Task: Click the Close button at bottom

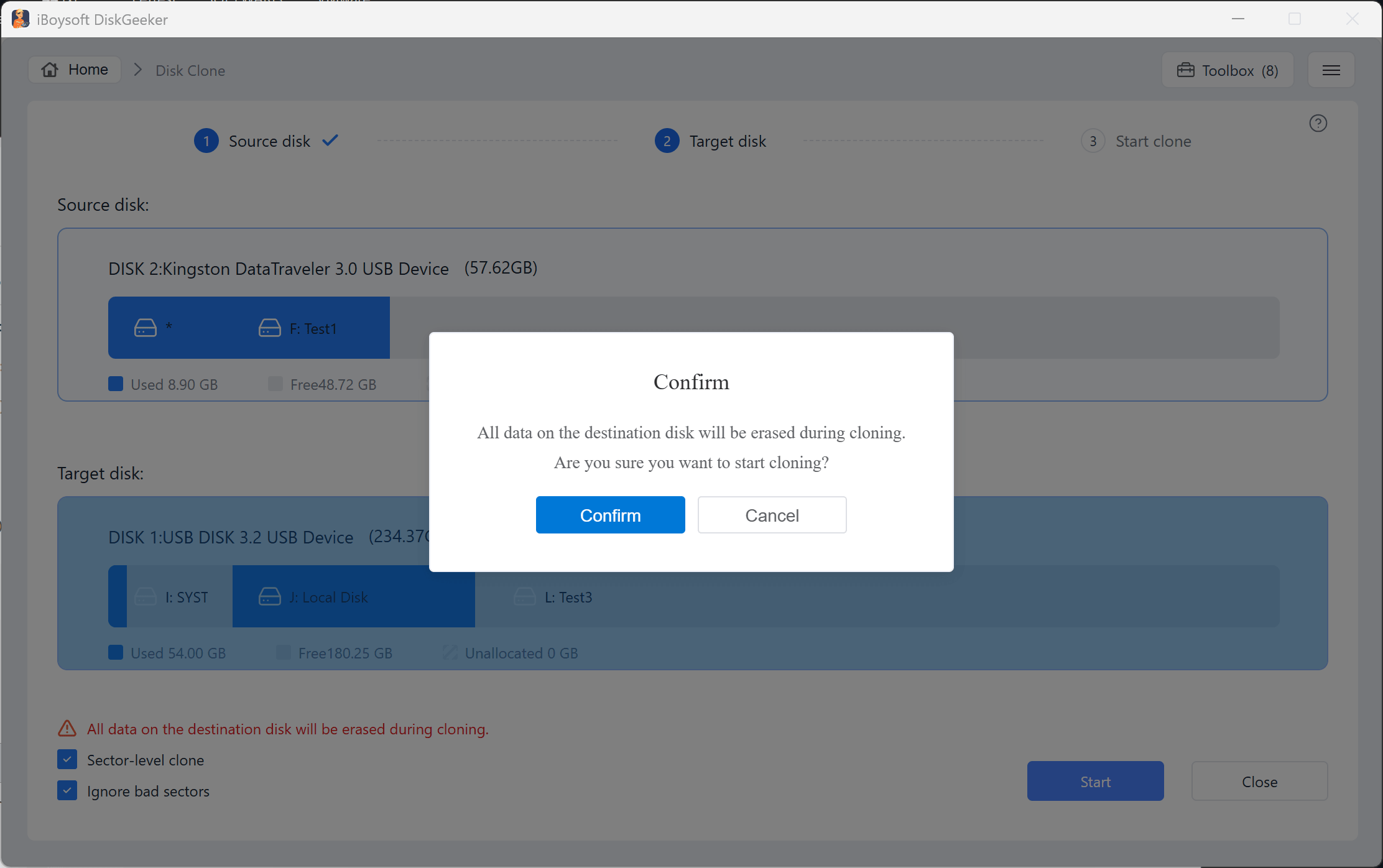Action: (1259, 781)
